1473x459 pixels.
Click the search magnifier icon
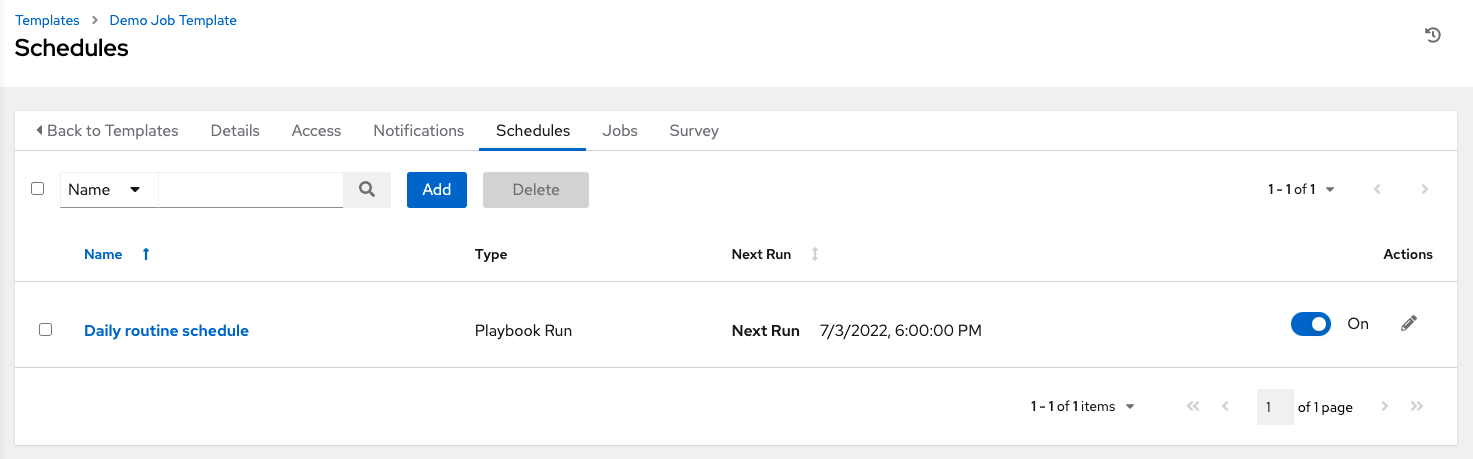367,189
